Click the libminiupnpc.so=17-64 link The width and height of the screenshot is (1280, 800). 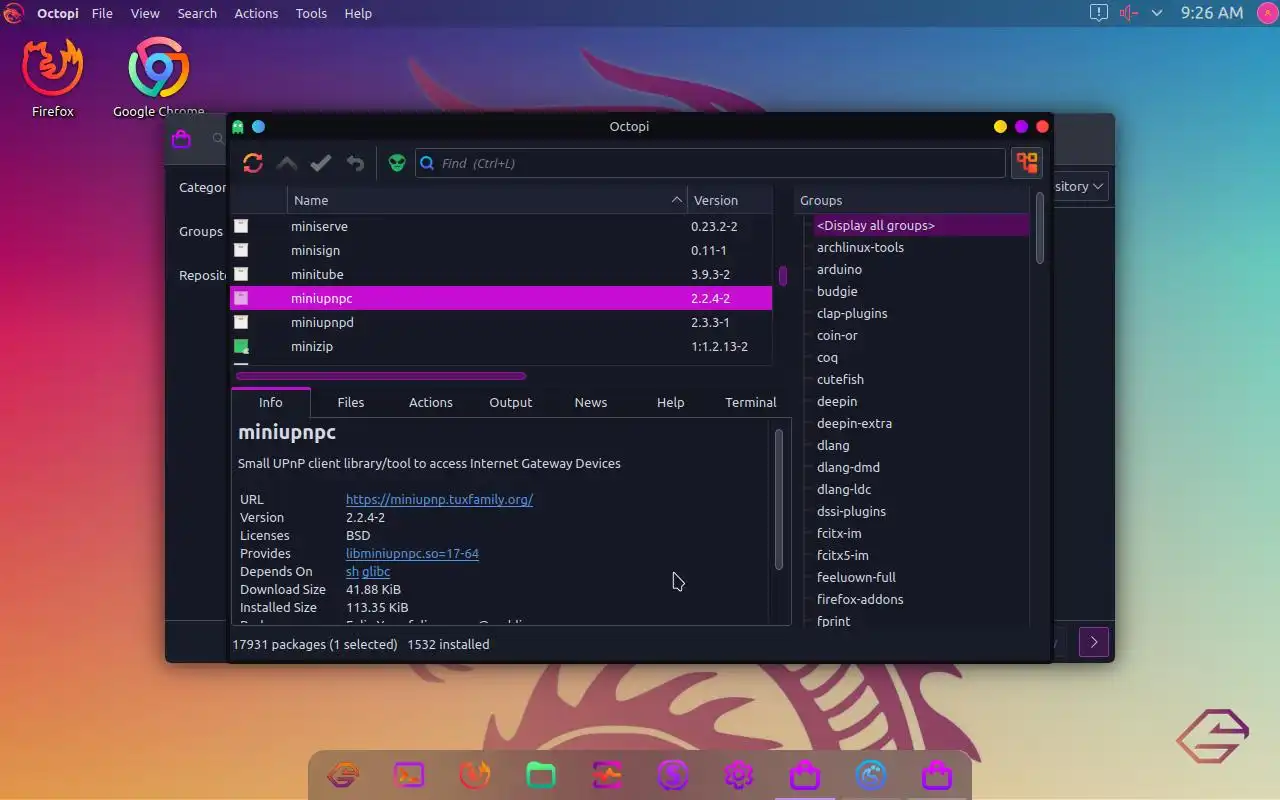(x=412, y=553)
